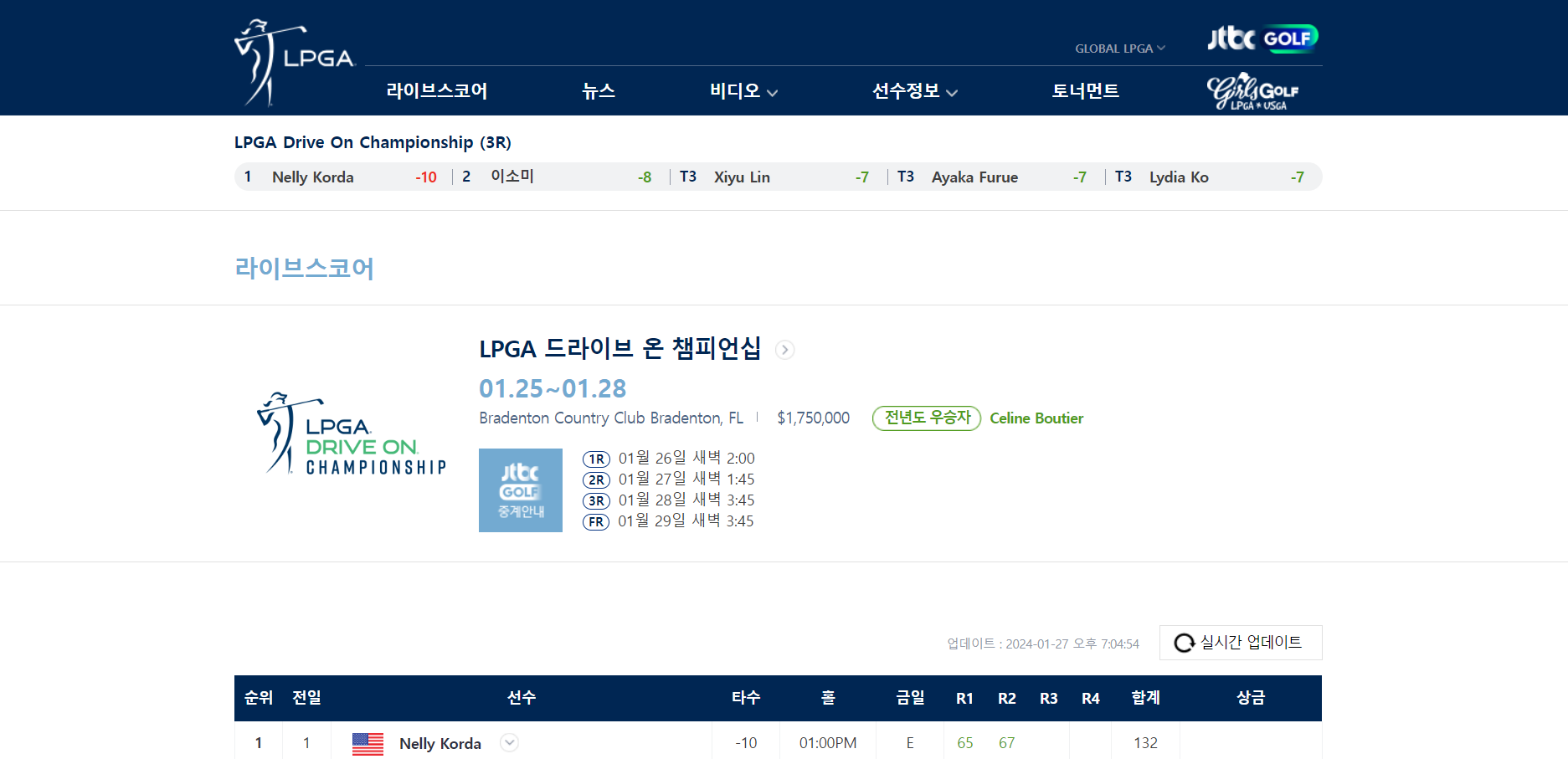Open the 토너먼트 menu item
Screen dimensions: 1568x759
click(1086, 91)
